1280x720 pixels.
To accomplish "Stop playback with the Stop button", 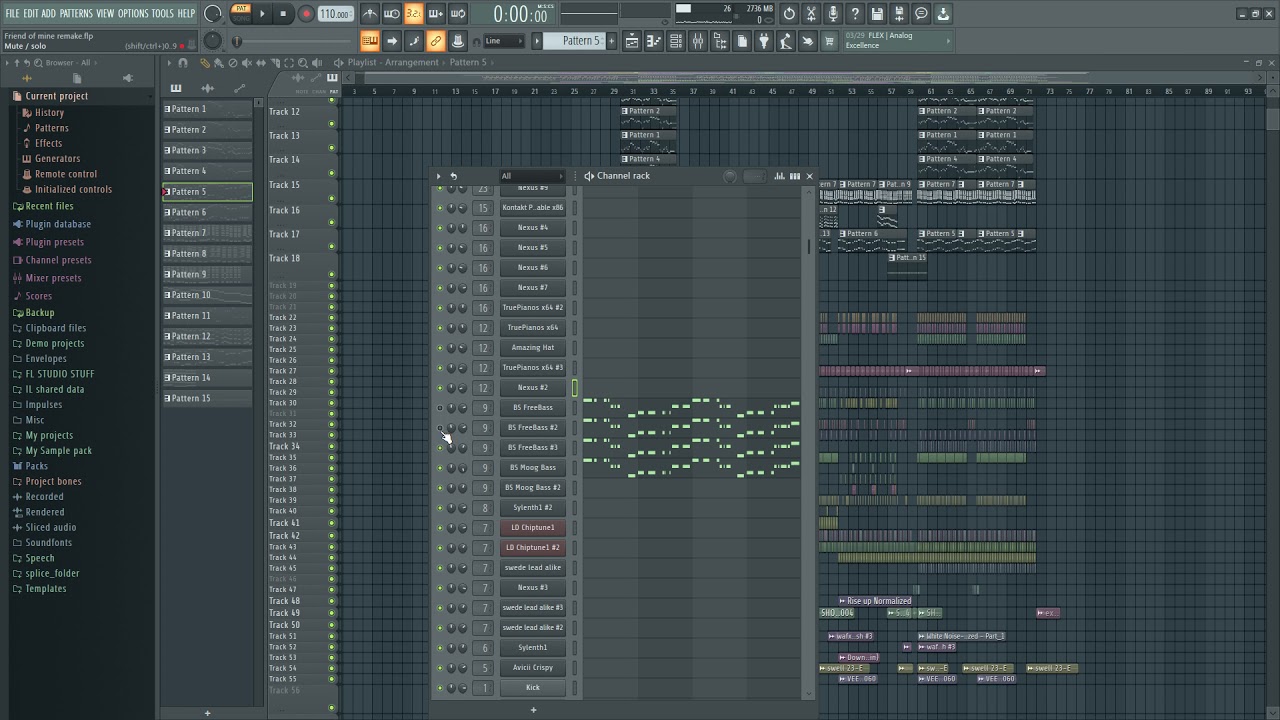I will pos(283,14).
